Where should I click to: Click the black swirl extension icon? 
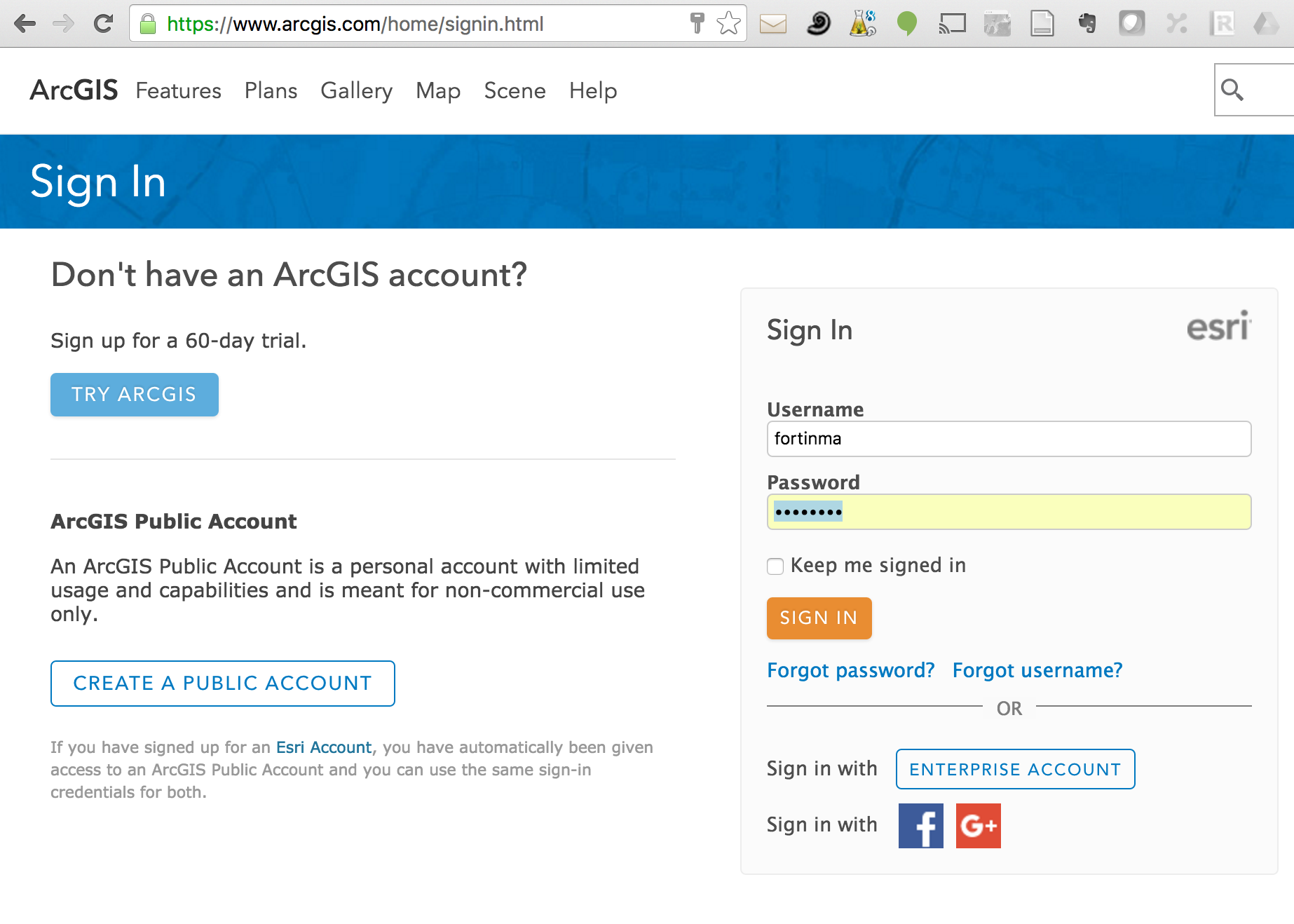coord(818,24)
